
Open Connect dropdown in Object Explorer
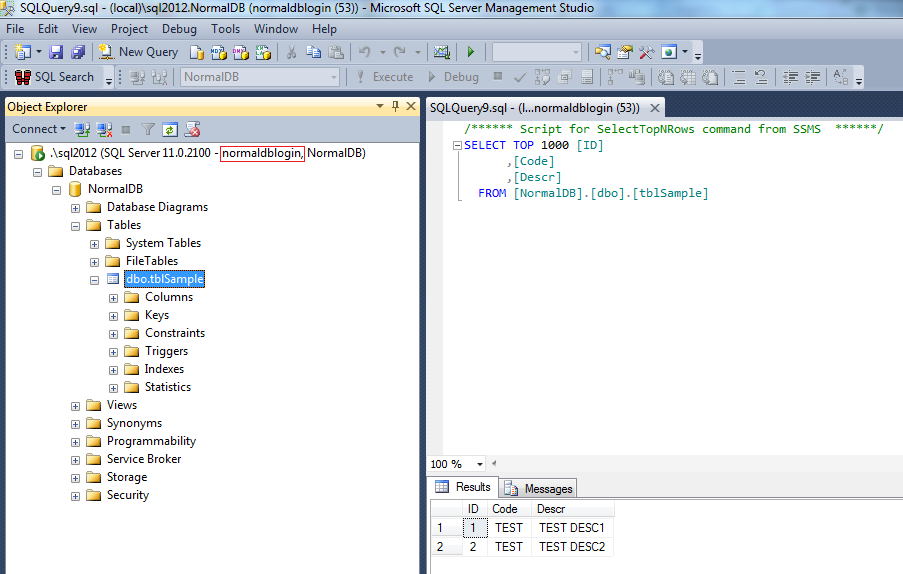[x=39, y=129]
